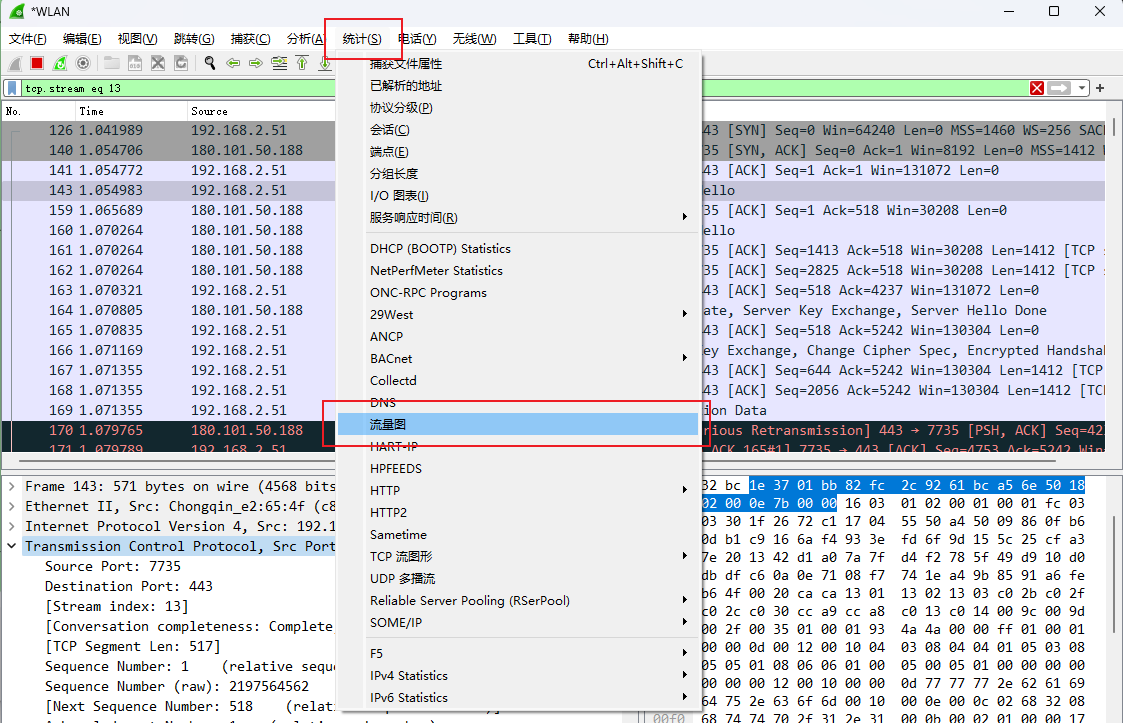This screenshot has width=1123, height=723.
Task: Open the 统计(S) menu
Action: click(362, 39)
